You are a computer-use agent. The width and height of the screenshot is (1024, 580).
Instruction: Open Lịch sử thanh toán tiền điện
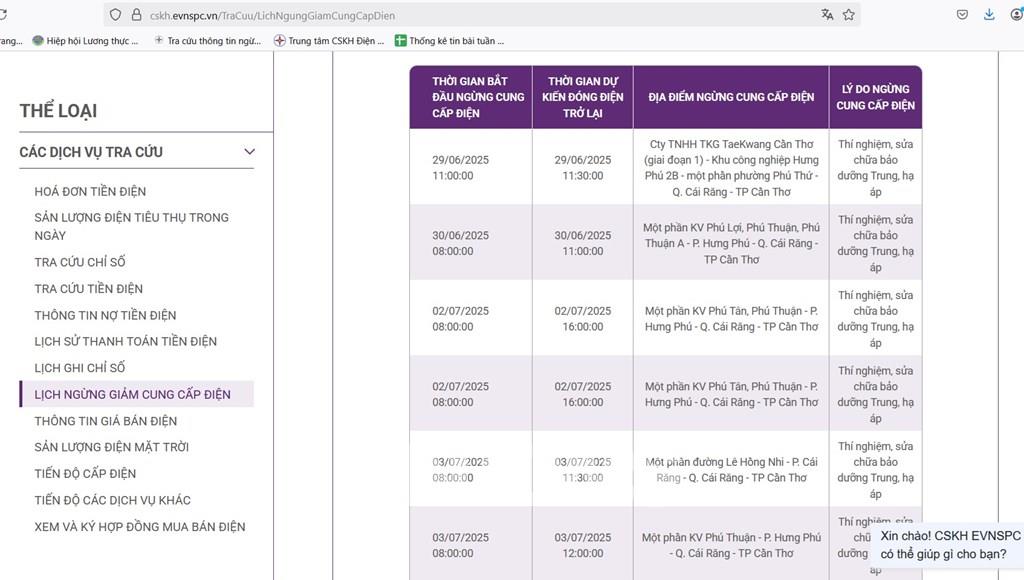125,341
